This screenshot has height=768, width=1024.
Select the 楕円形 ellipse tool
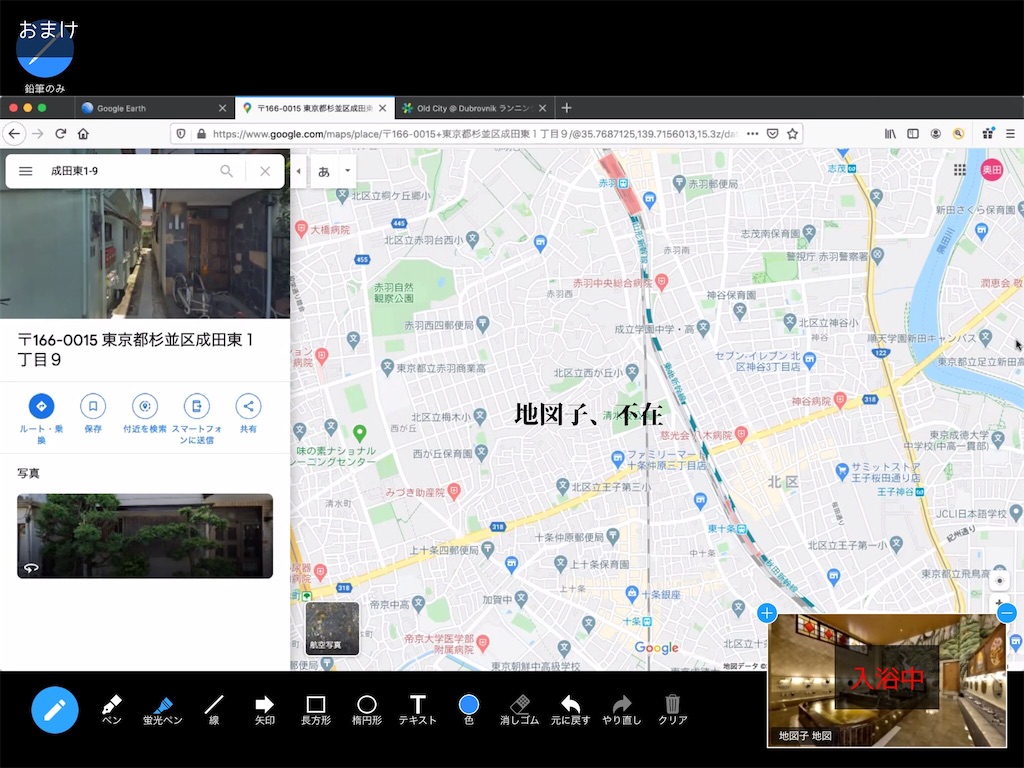click(x=366, y=709)
